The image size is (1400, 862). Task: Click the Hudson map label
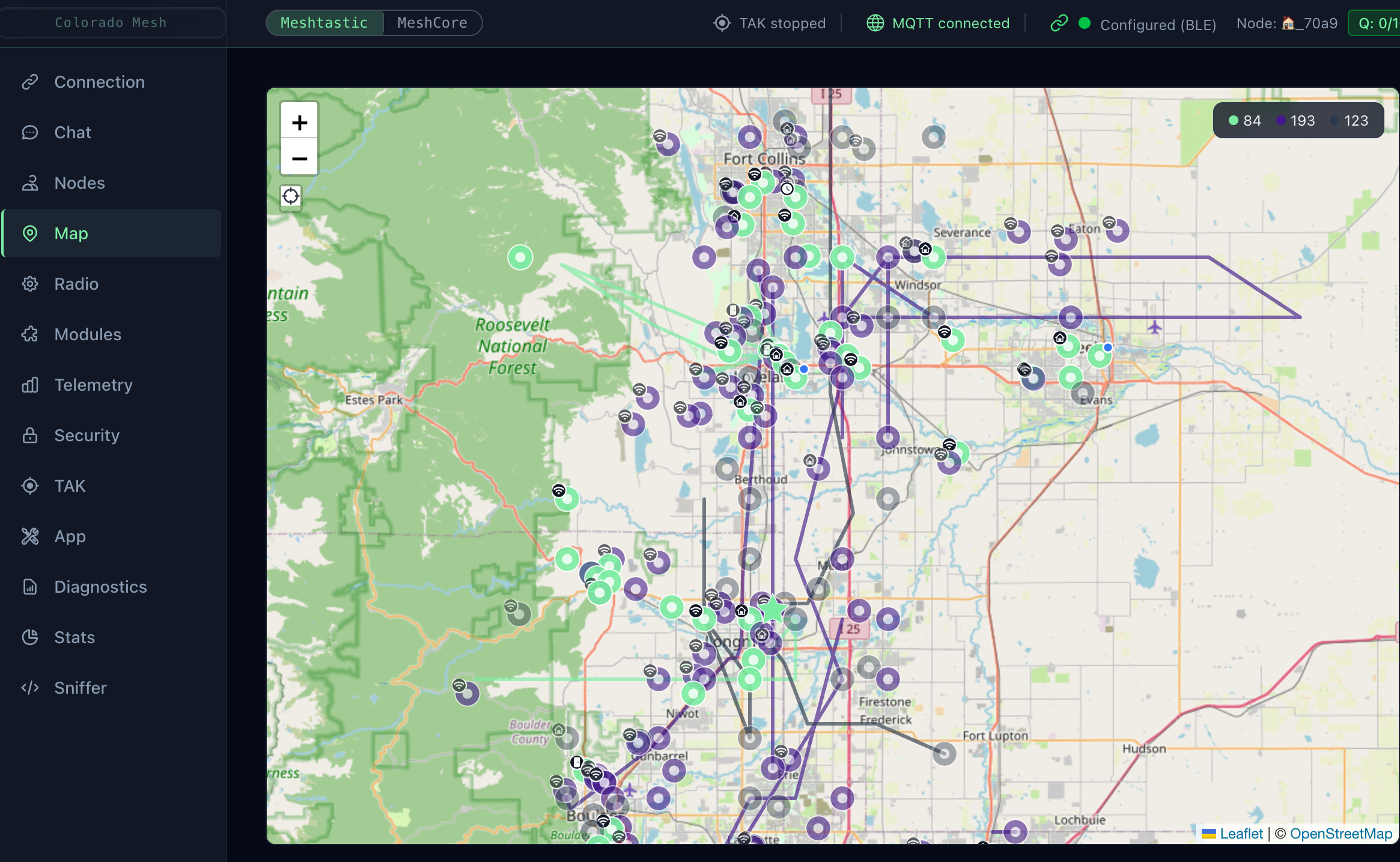1144,748
